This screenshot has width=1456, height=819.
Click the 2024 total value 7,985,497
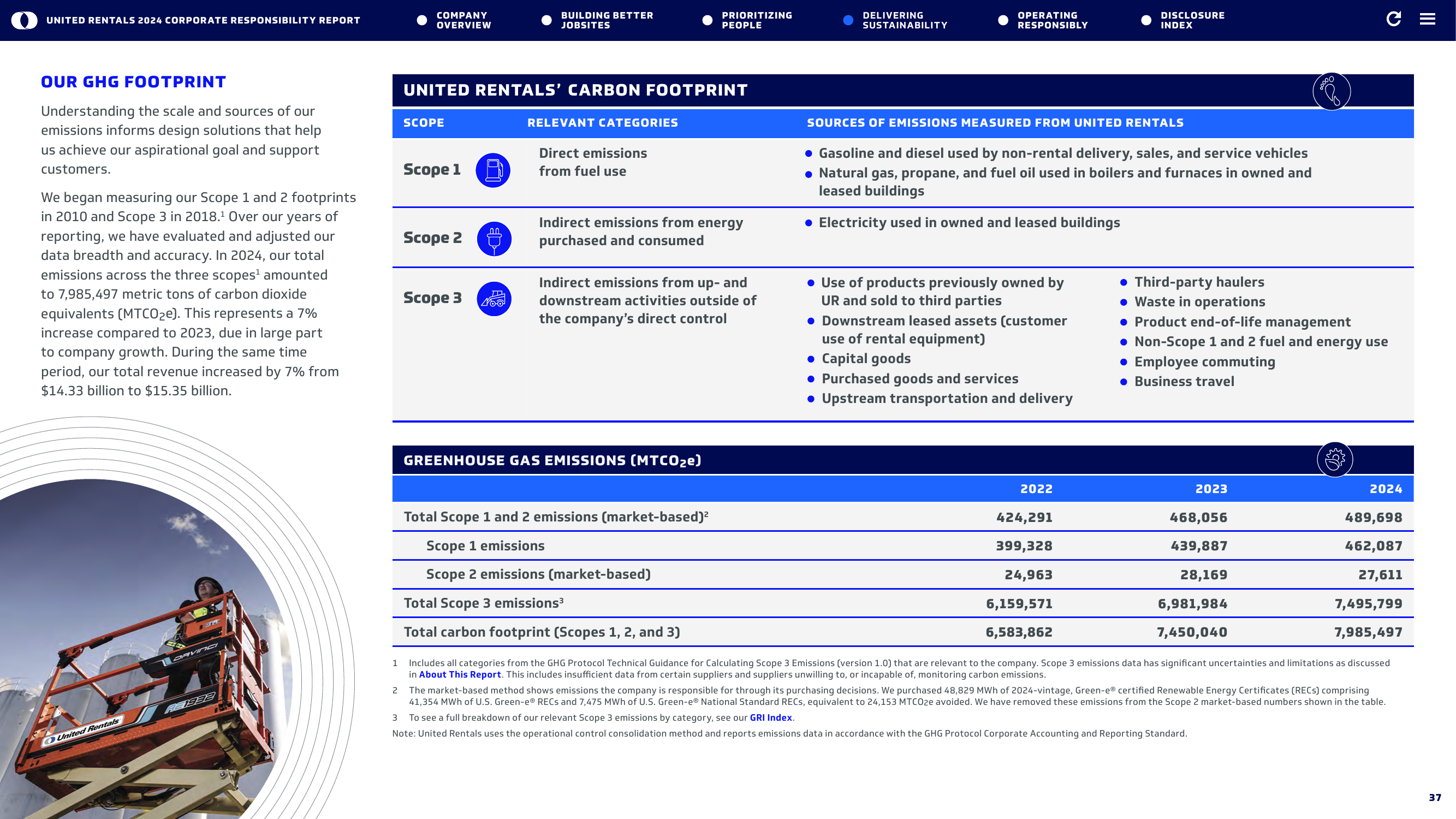point(1369,632)
